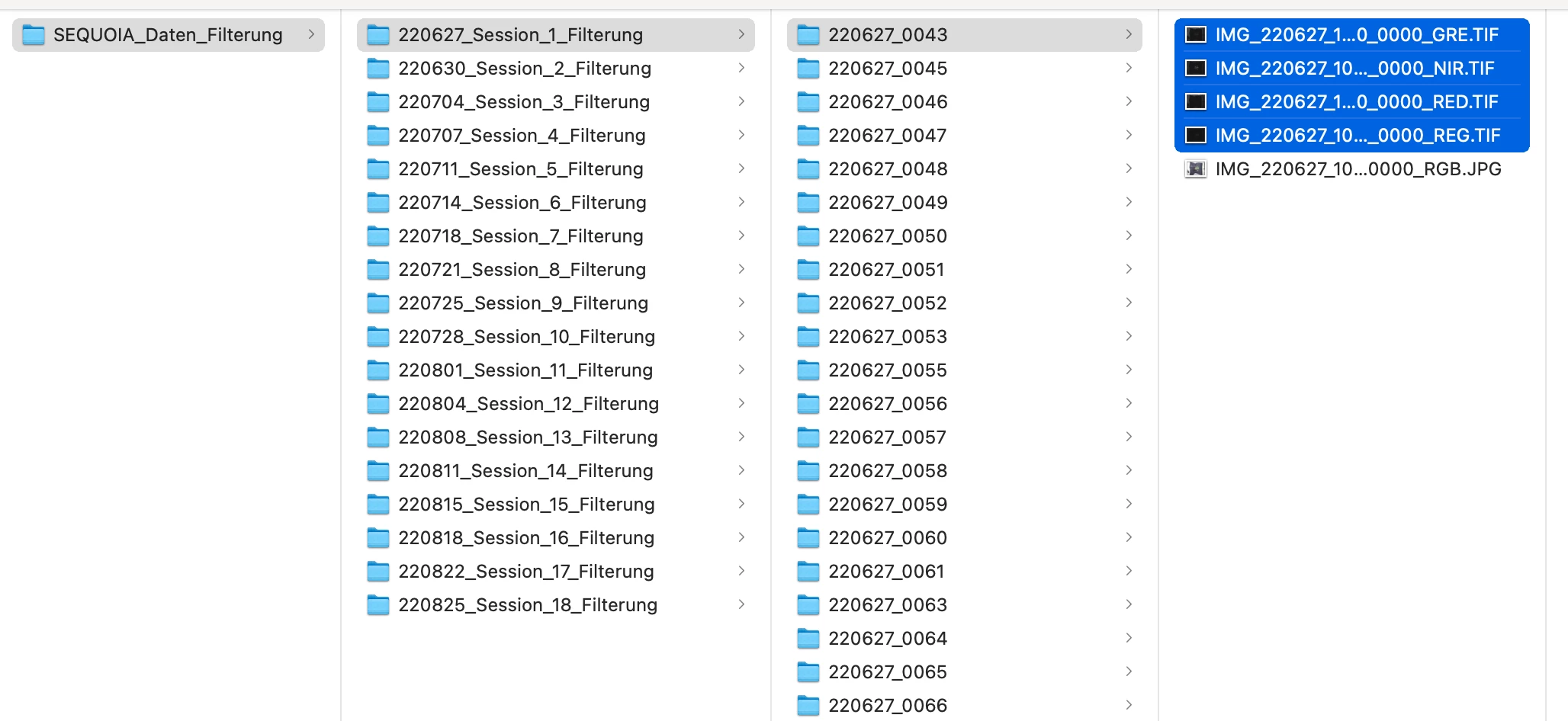Open folder 220627_0057

pos(965,437)
